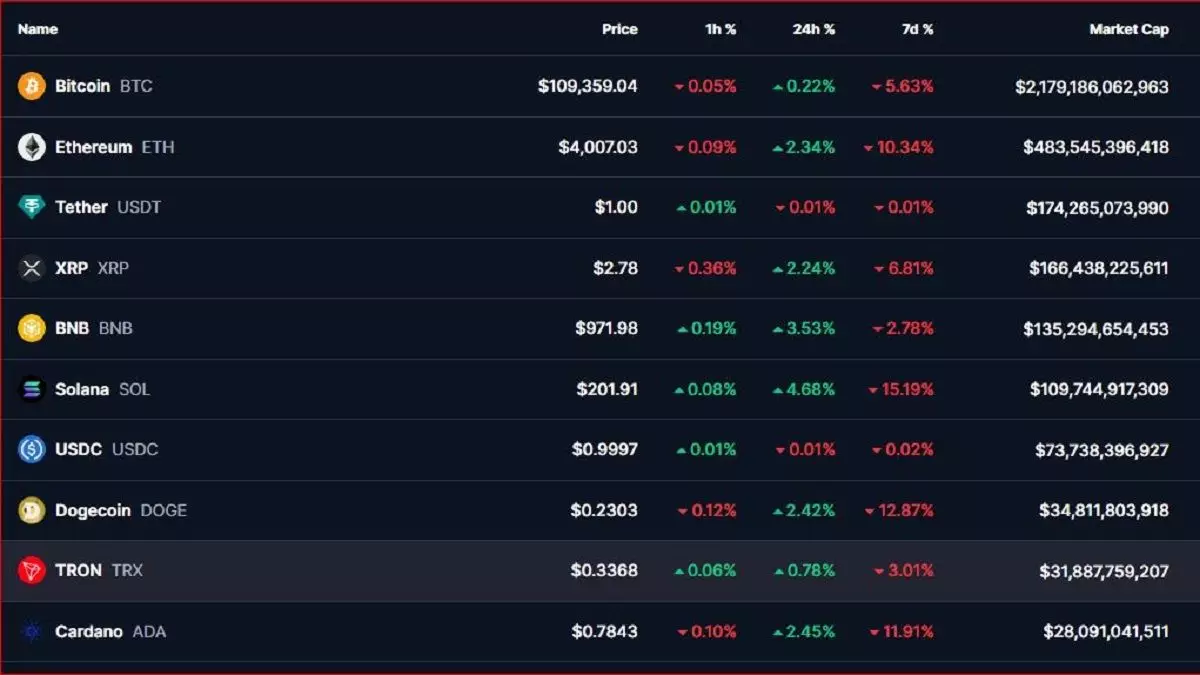
Task: Sort by the 1h % column header
Action: click(x=720, y=29)
